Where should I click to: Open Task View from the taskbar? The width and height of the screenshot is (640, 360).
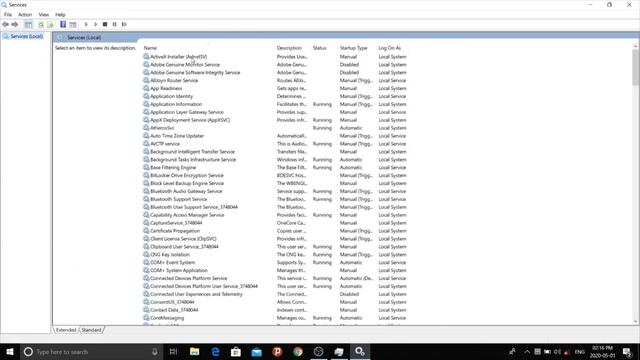[173, 351]
